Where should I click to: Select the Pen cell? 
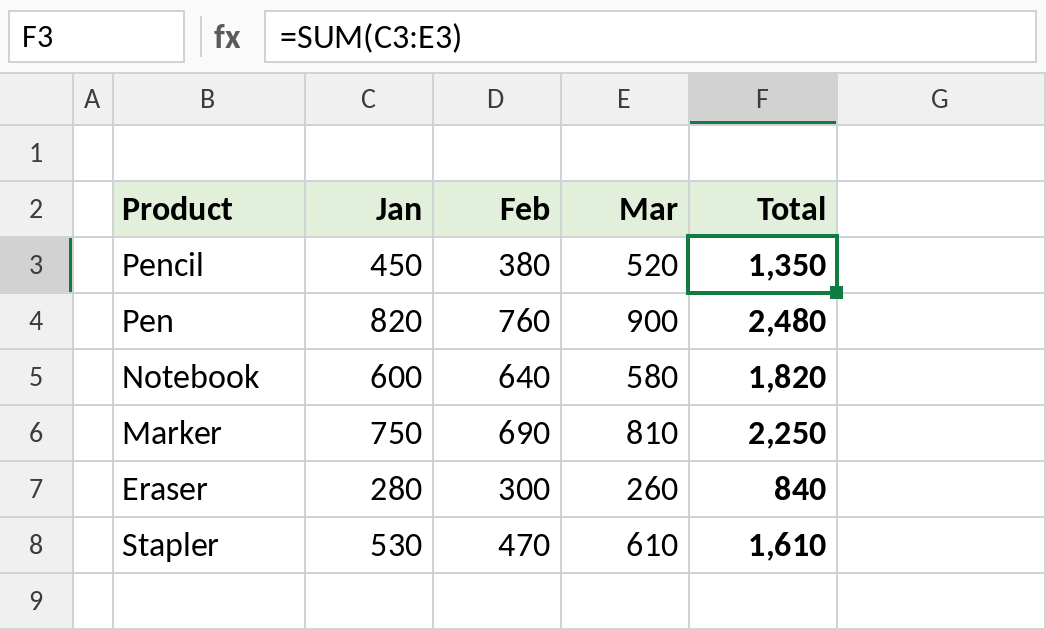click(209, 321)
